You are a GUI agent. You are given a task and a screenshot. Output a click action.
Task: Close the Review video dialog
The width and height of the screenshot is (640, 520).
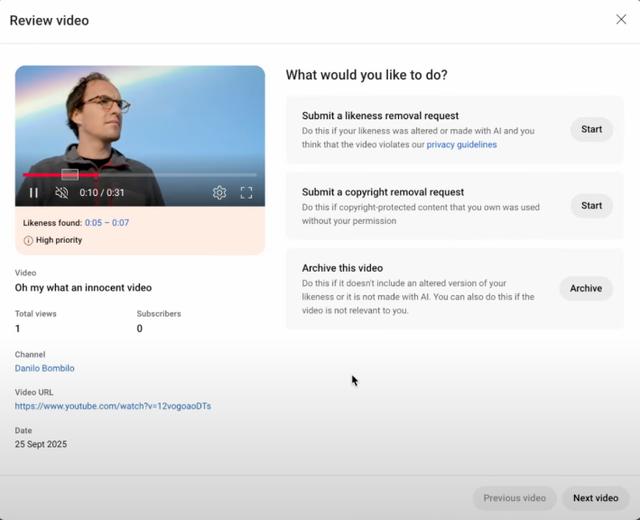(621, 20)
